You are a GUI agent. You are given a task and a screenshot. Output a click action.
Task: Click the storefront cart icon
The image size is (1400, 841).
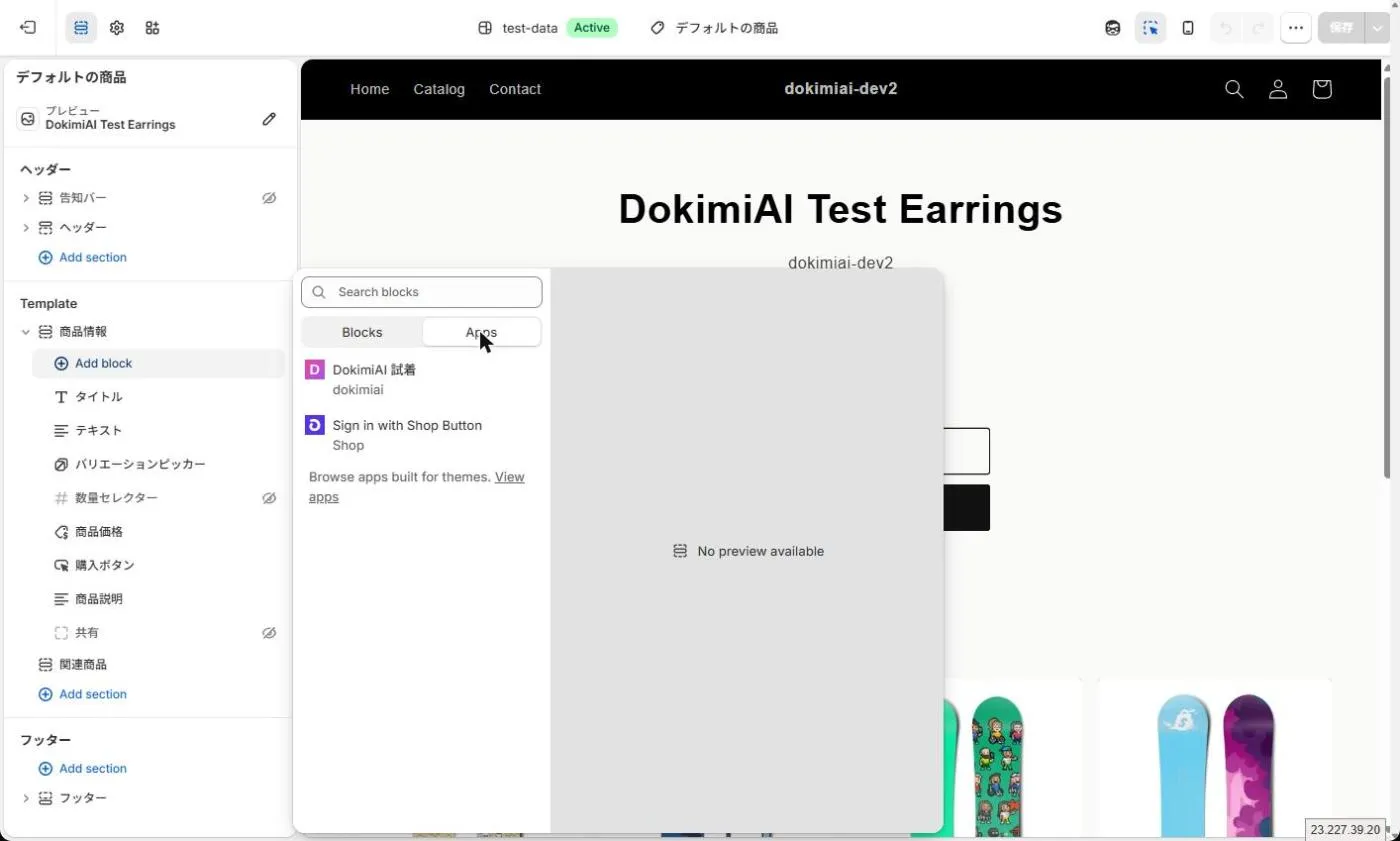pyautogui.click(x=1322, y=89)
